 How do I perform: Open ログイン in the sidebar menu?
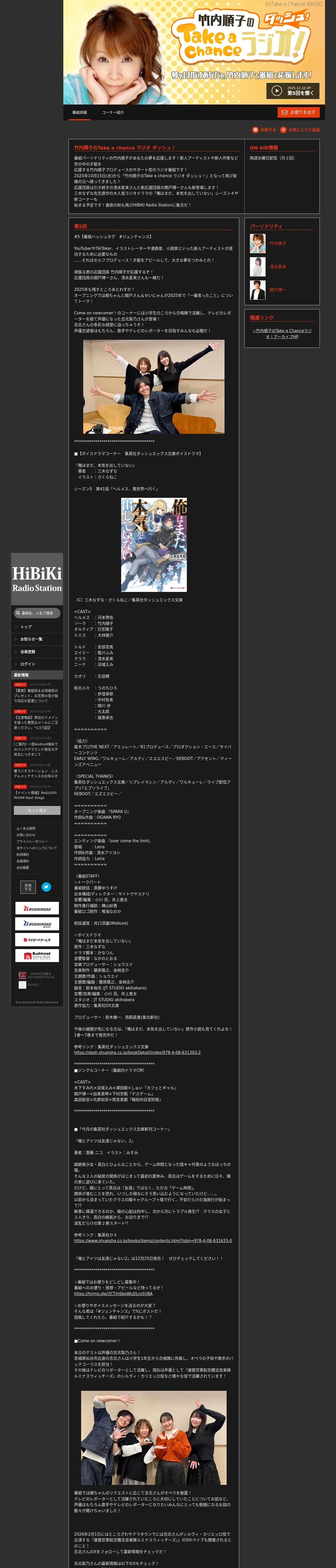point(37,664)
